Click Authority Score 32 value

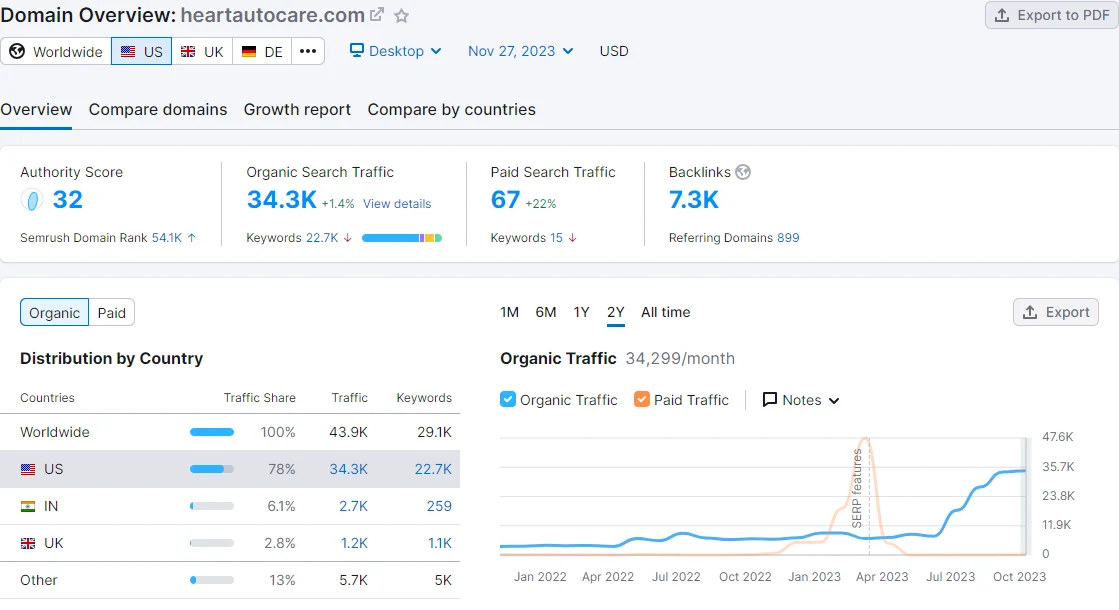(68, 200)
